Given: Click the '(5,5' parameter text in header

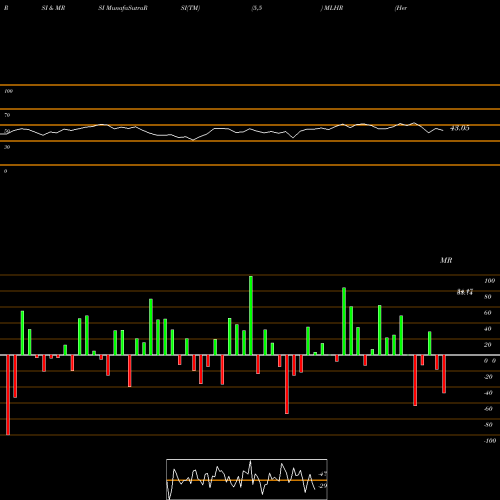Looking at the screenshot, I should coord(257,8).
